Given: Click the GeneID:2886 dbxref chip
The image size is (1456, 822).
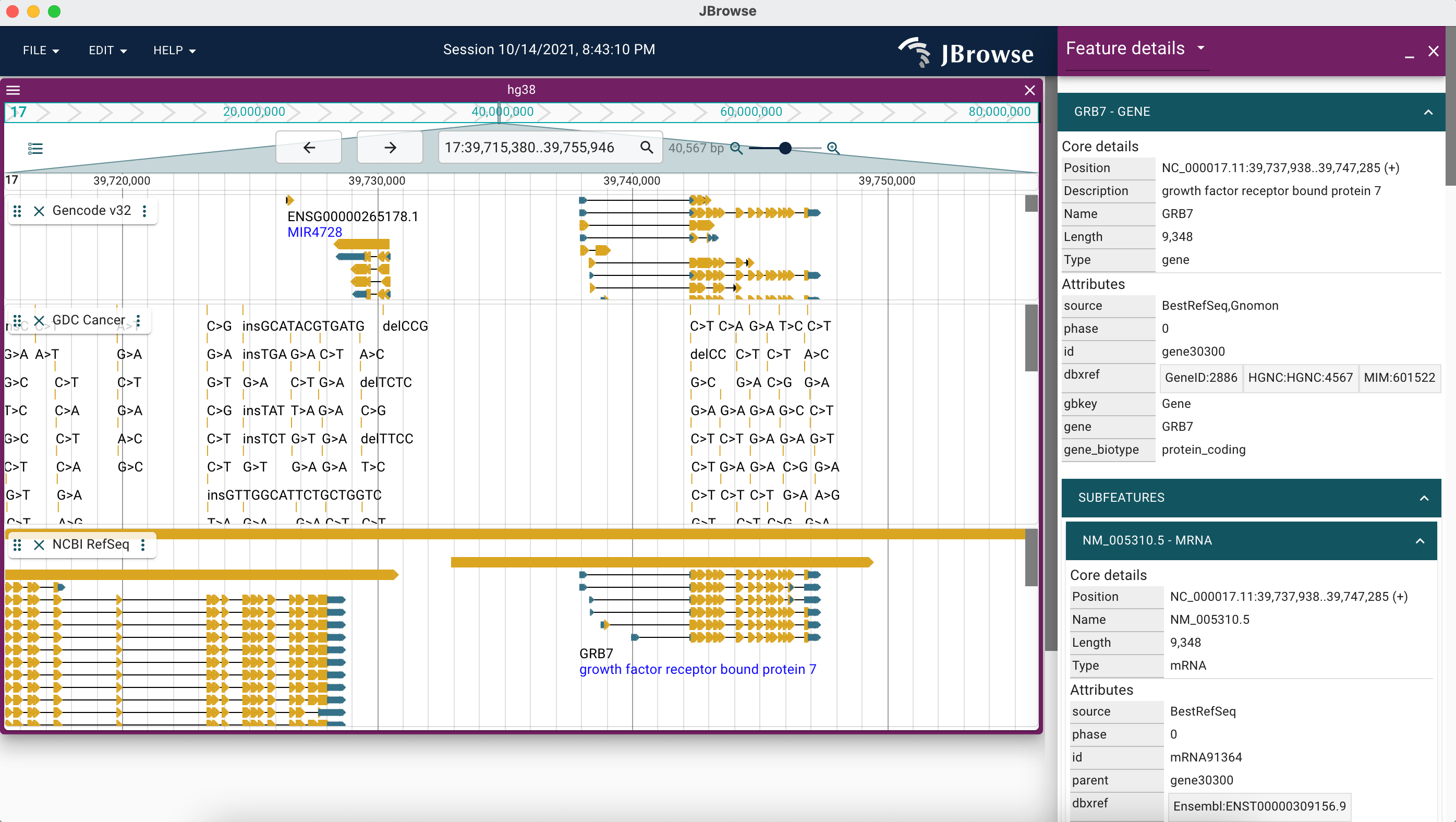Looking at the screenshot, I should (1201, 378).
